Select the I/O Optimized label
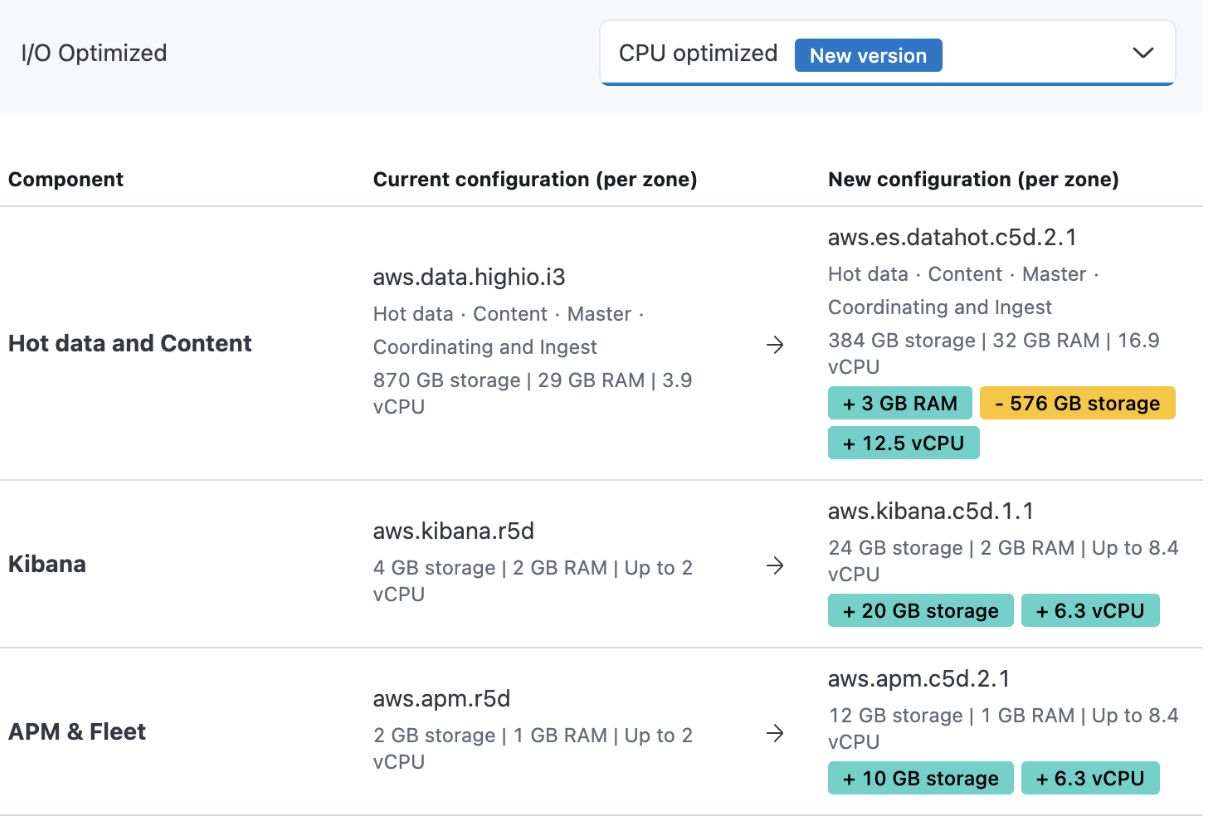This screenshot has height=824, width=1214. click(x=94, y=53)
